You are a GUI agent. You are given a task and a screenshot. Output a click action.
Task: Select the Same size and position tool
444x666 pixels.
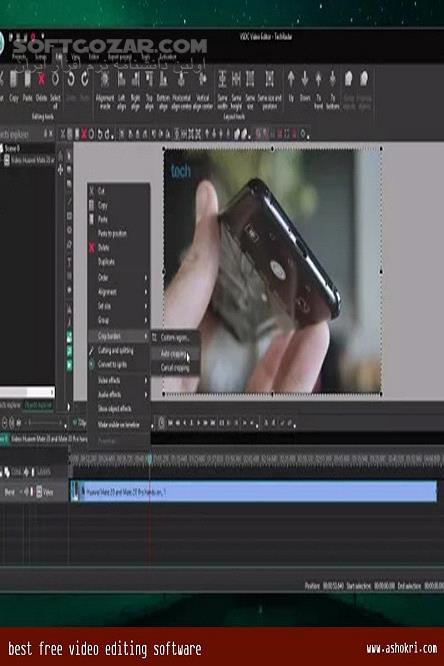(x=269, y=79)
